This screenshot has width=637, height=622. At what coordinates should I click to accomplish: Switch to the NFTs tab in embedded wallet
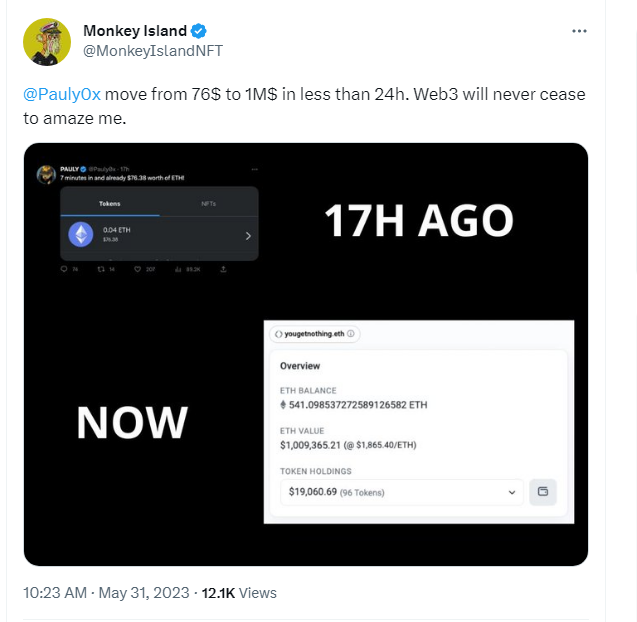pyautogui.click(x=208, y=204)
